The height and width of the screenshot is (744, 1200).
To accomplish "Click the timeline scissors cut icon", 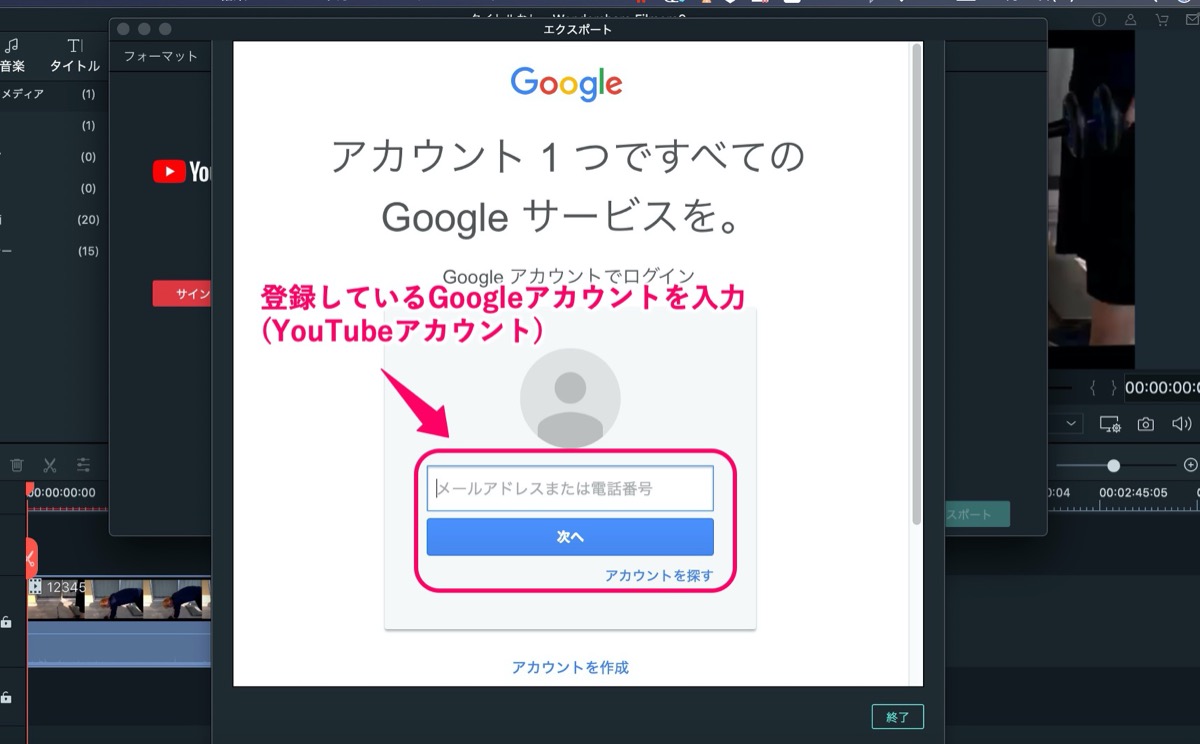I will [x=49, y=465].
